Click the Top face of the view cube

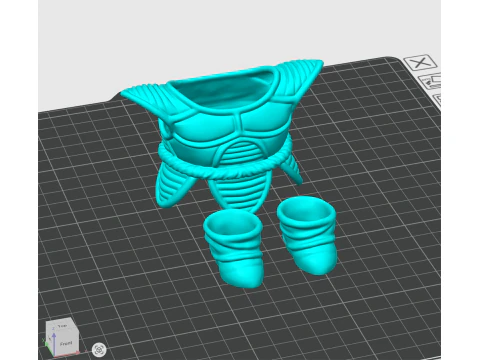pyautogui.click(x=62, y=325)
